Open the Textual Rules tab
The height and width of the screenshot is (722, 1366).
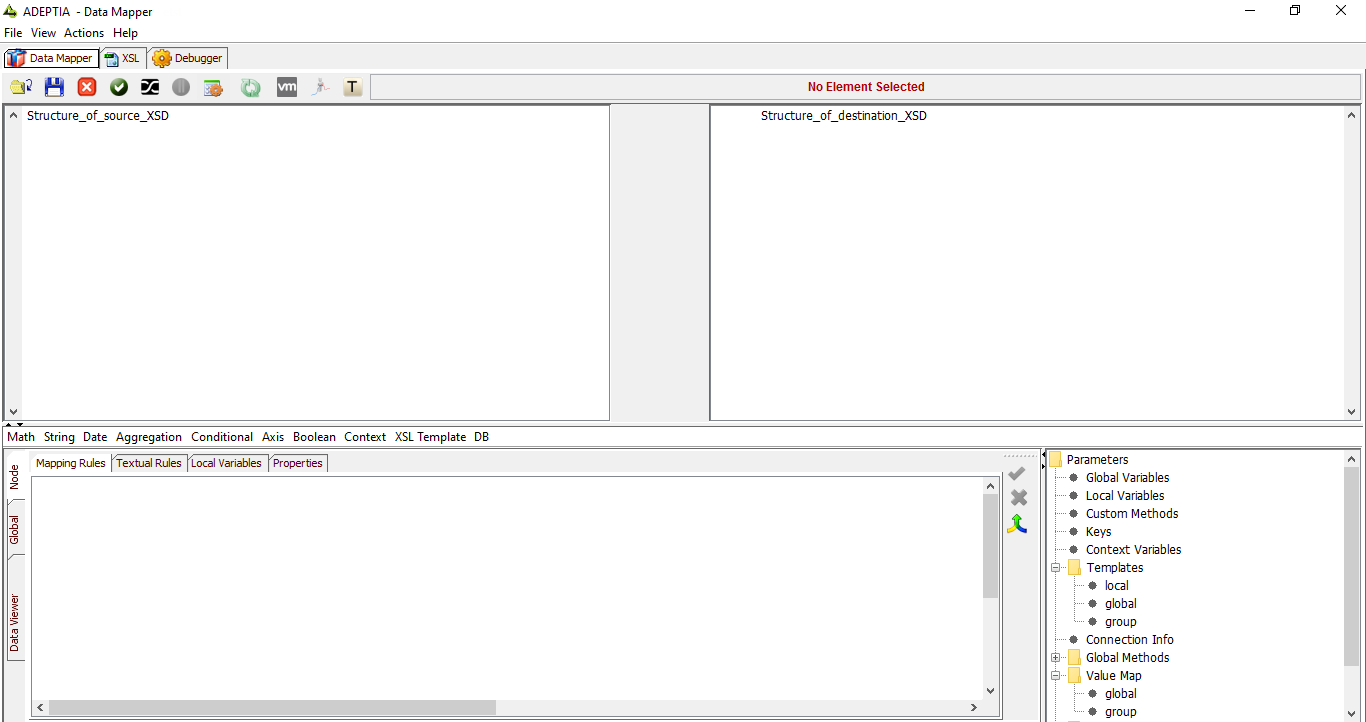click(149, 463)
